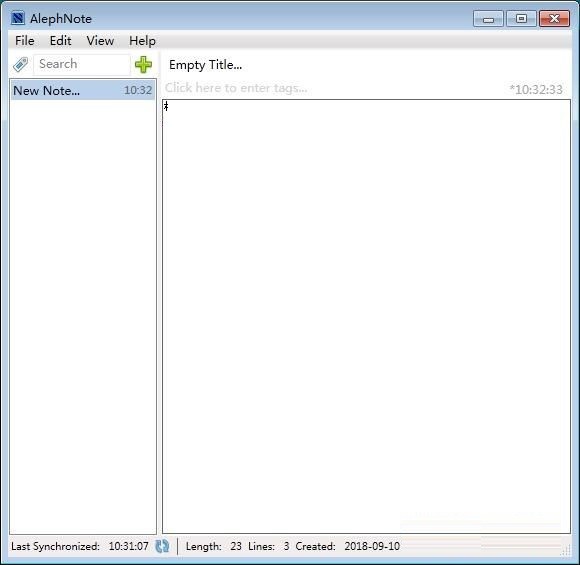
Task: Click the *10:32:33 modified timestamp
Action: click(536, 90)
